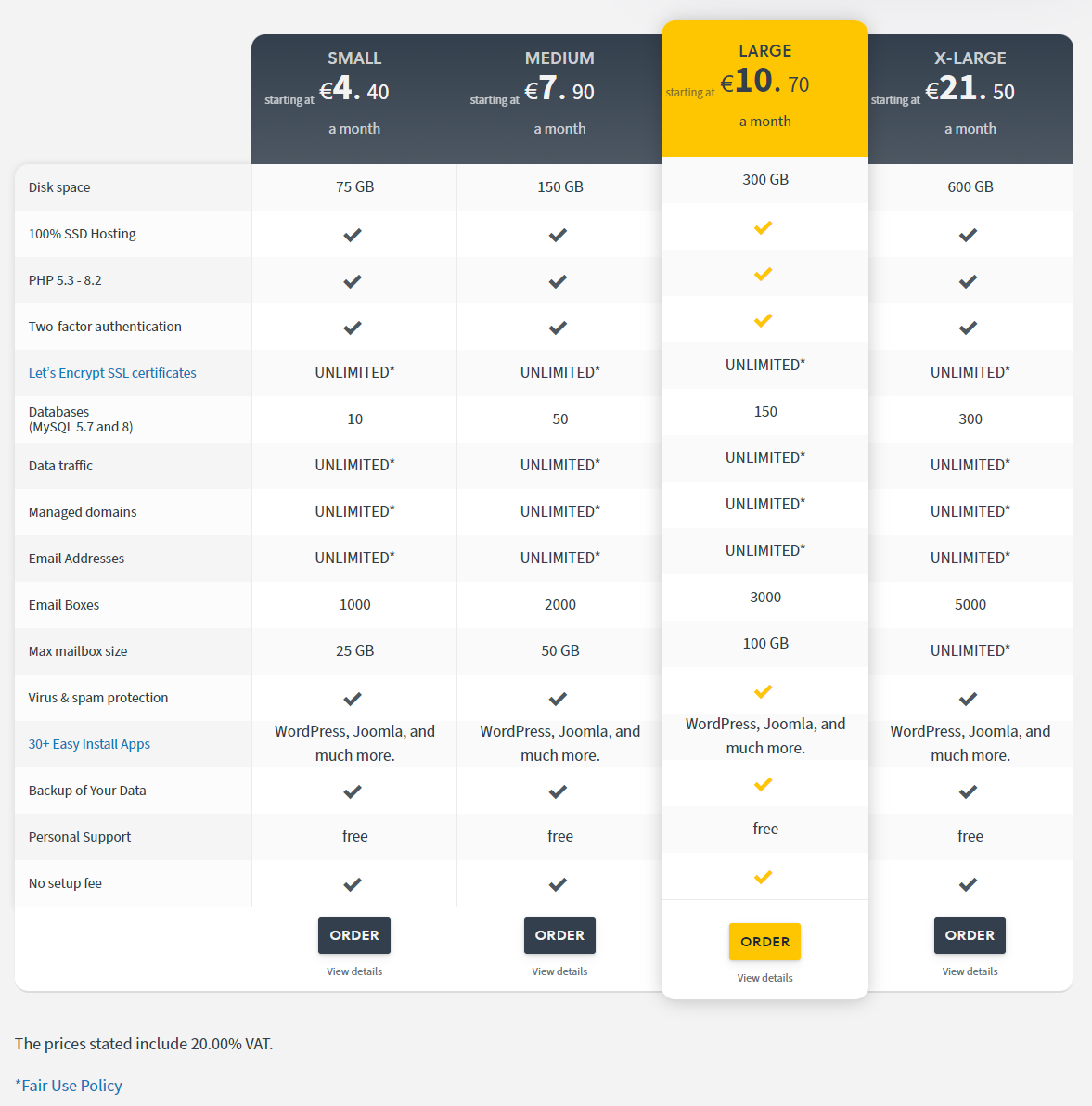Click the Backup of Your Data checkmark for X-Large
1092x1106 pixels.
[x=969, y=792]
